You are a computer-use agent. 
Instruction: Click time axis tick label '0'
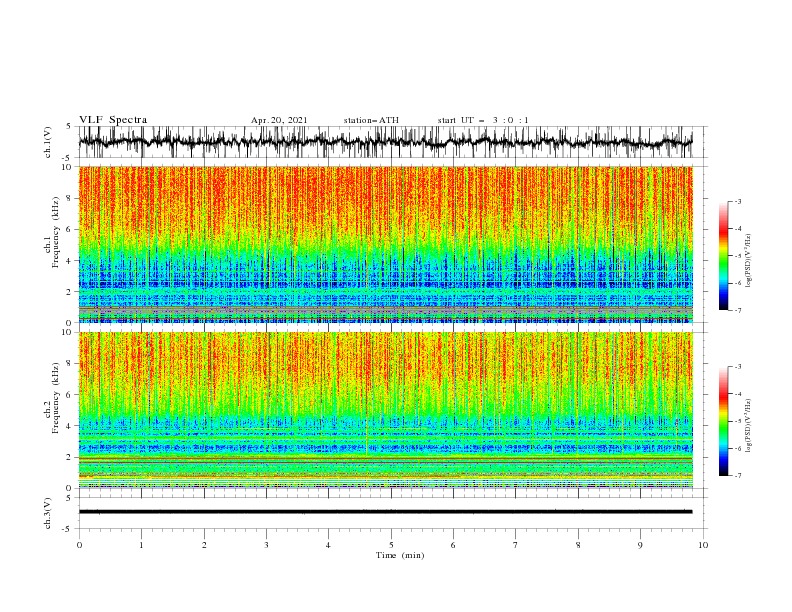[79, 545]
